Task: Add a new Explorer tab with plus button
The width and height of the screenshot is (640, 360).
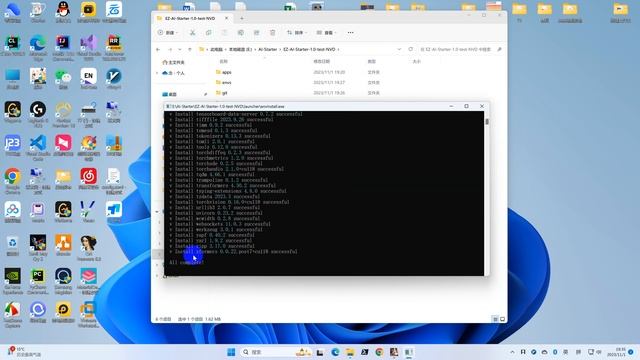Action: [x=242, y=18]
